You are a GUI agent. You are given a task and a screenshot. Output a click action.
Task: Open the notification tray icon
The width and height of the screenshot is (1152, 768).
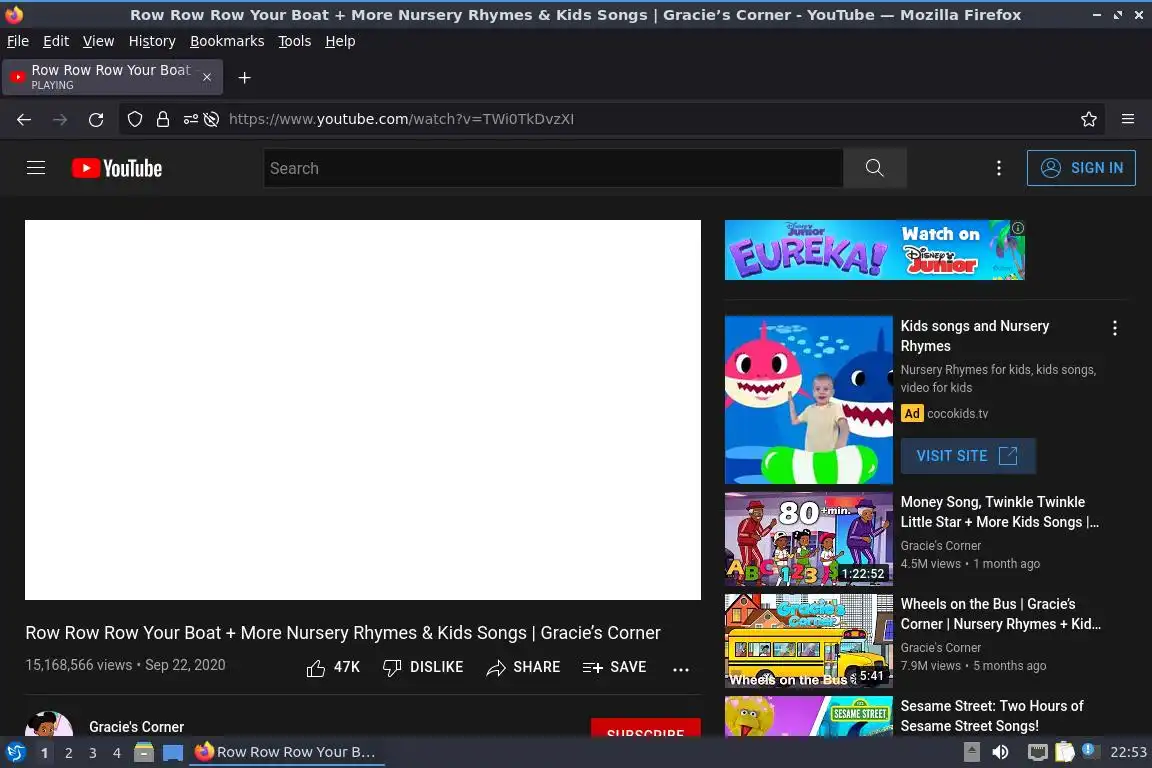(x=1090, y=751)
